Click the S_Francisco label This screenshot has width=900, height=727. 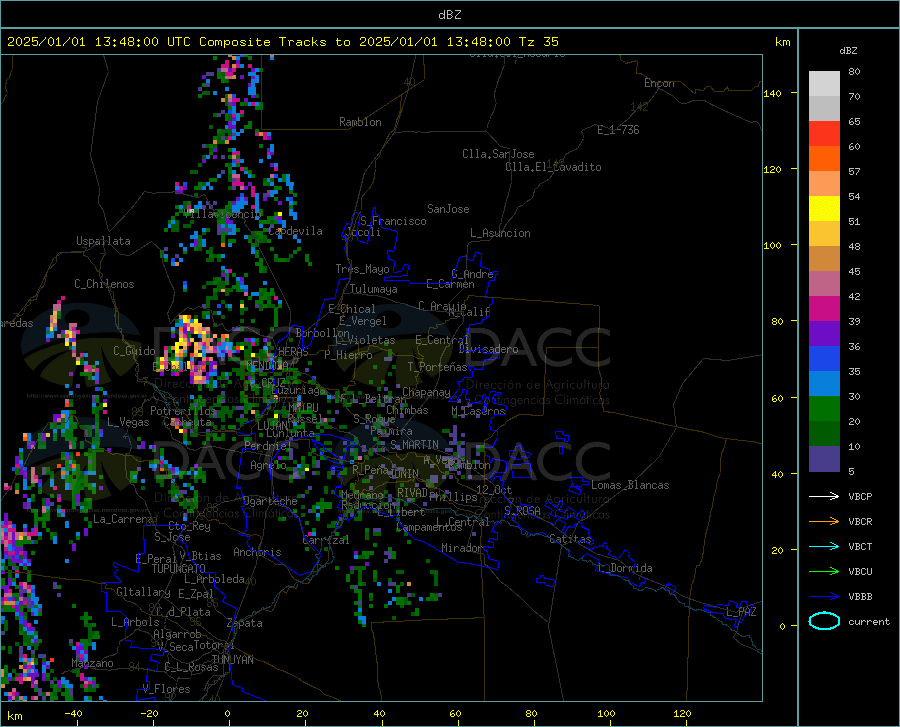pos(393,221)
